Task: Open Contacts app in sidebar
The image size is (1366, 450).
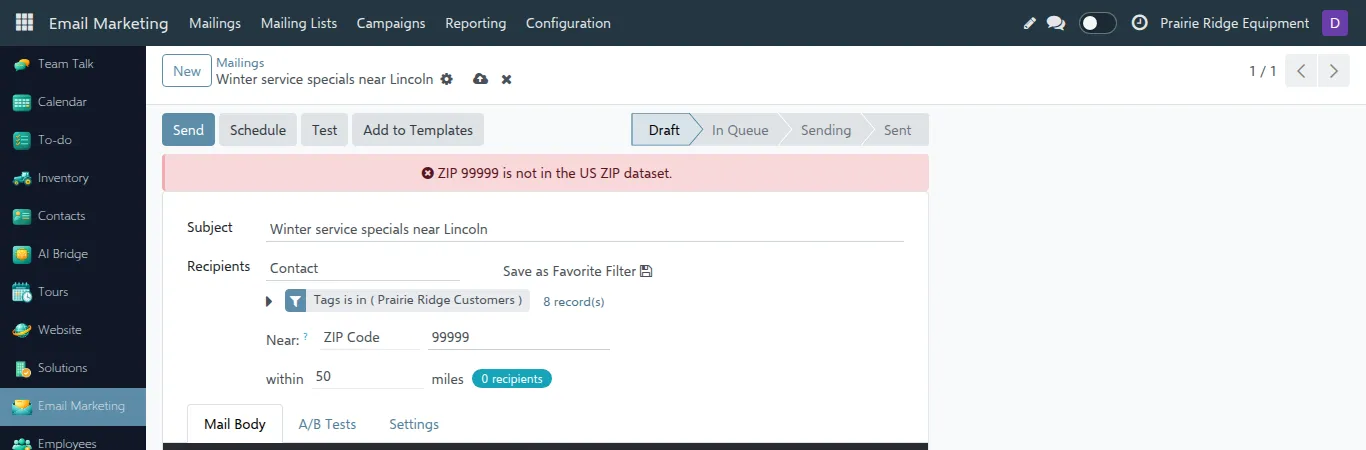Action: [x=73, y=216]
